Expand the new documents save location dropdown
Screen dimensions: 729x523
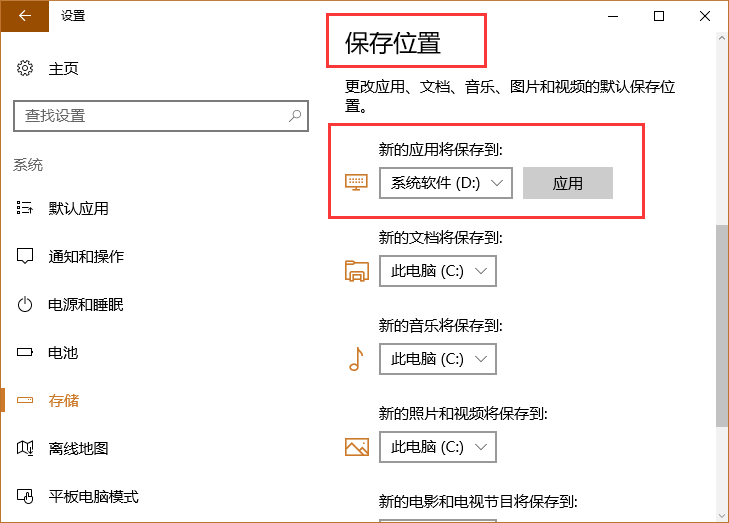437,271
